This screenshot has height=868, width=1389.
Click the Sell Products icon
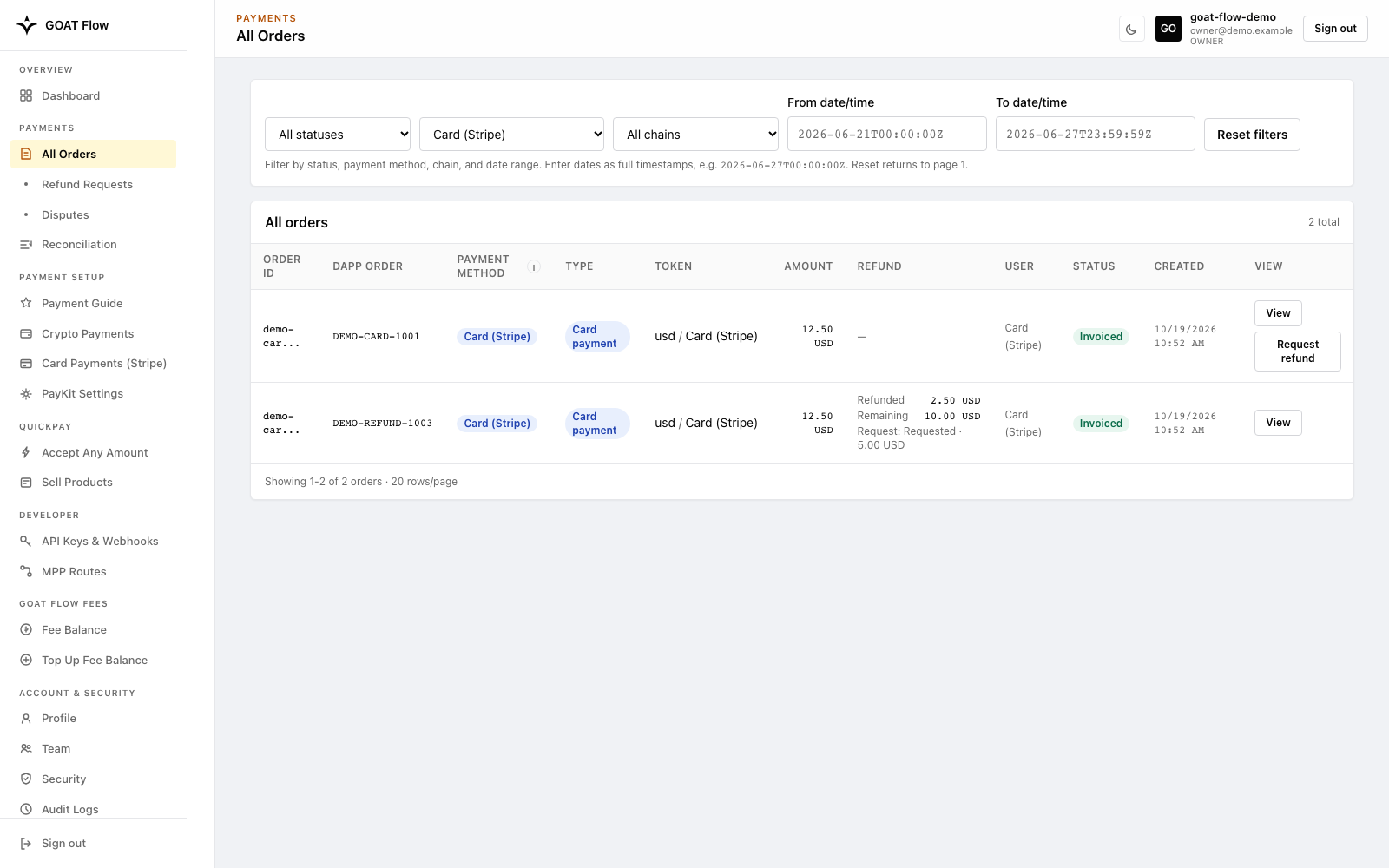[26, 483]
